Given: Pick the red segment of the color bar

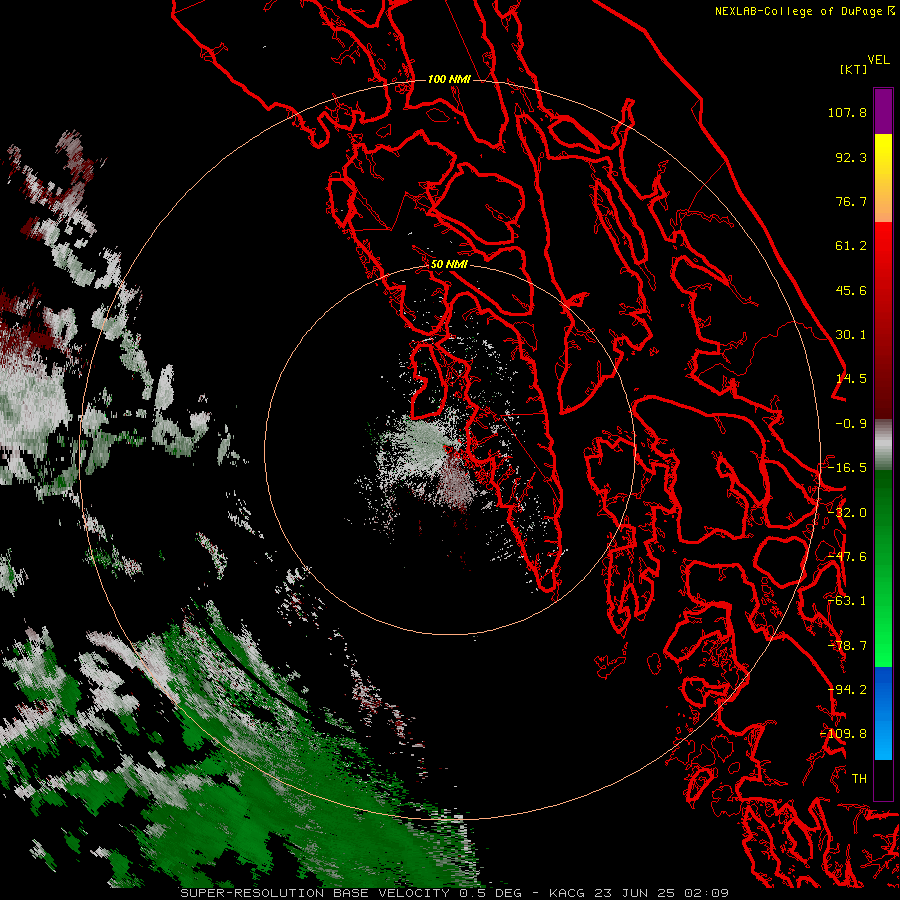Looking at the screenshot, I should tap(883, 320).
